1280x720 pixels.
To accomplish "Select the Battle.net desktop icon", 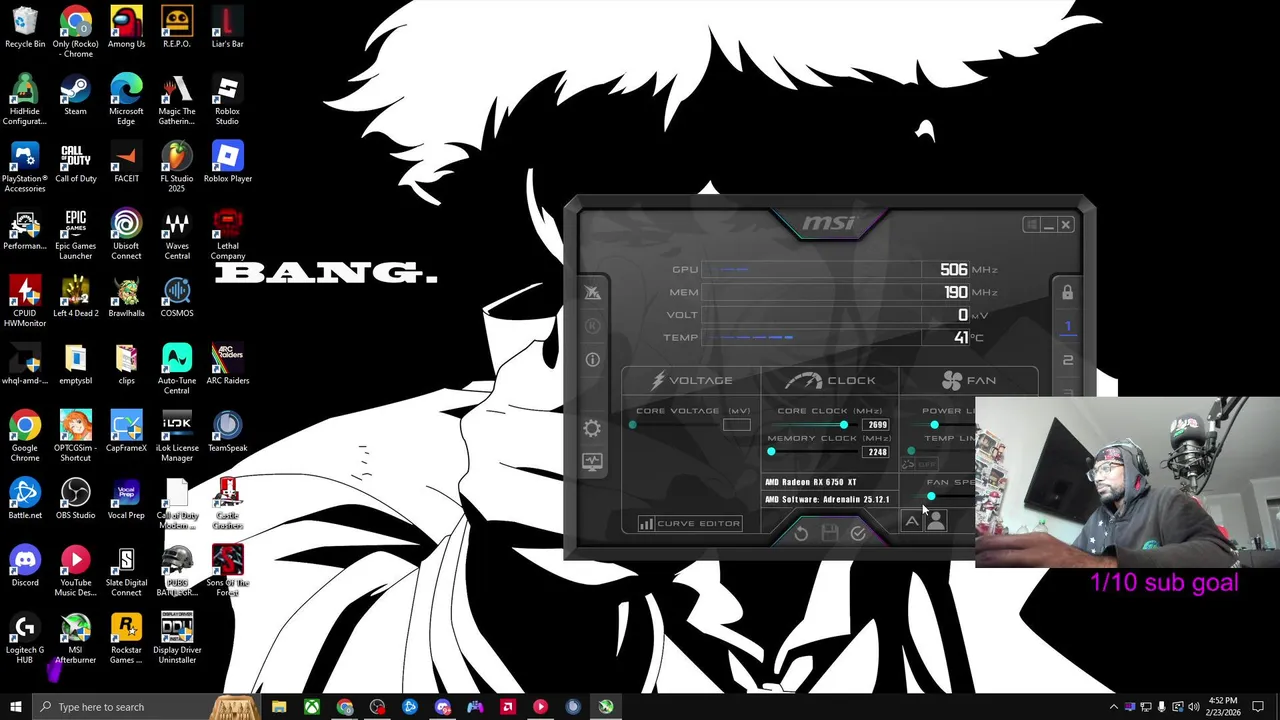I will (x=25, y=499).
